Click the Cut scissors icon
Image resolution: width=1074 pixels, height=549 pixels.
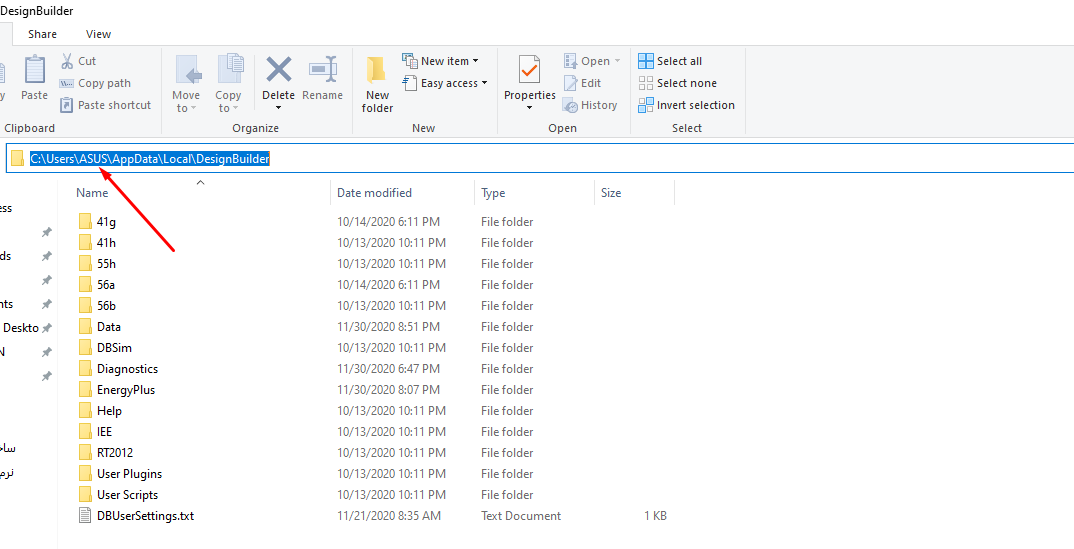pyautogui.click(x=66, y=61)
